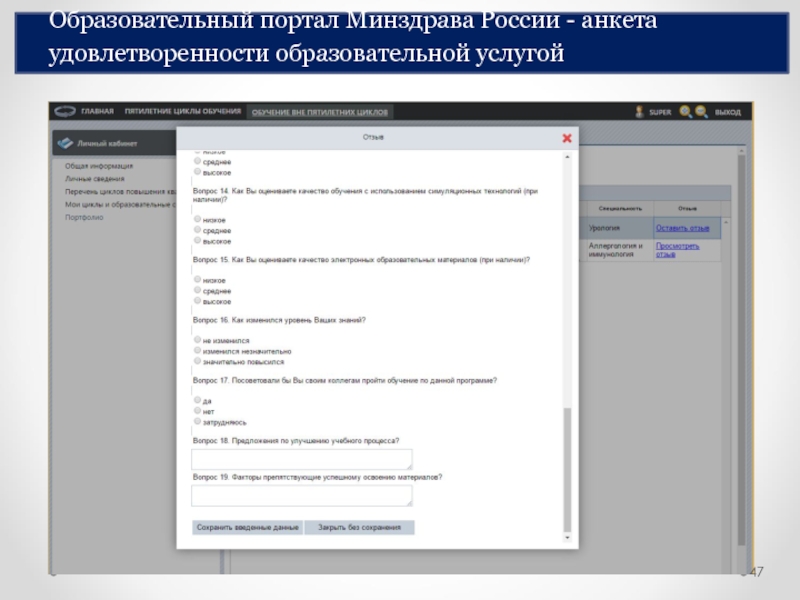This screenshot has height=600, width=800.
Task: Click the portal logo icon in the top-left
Action: (x=66, y=112)
